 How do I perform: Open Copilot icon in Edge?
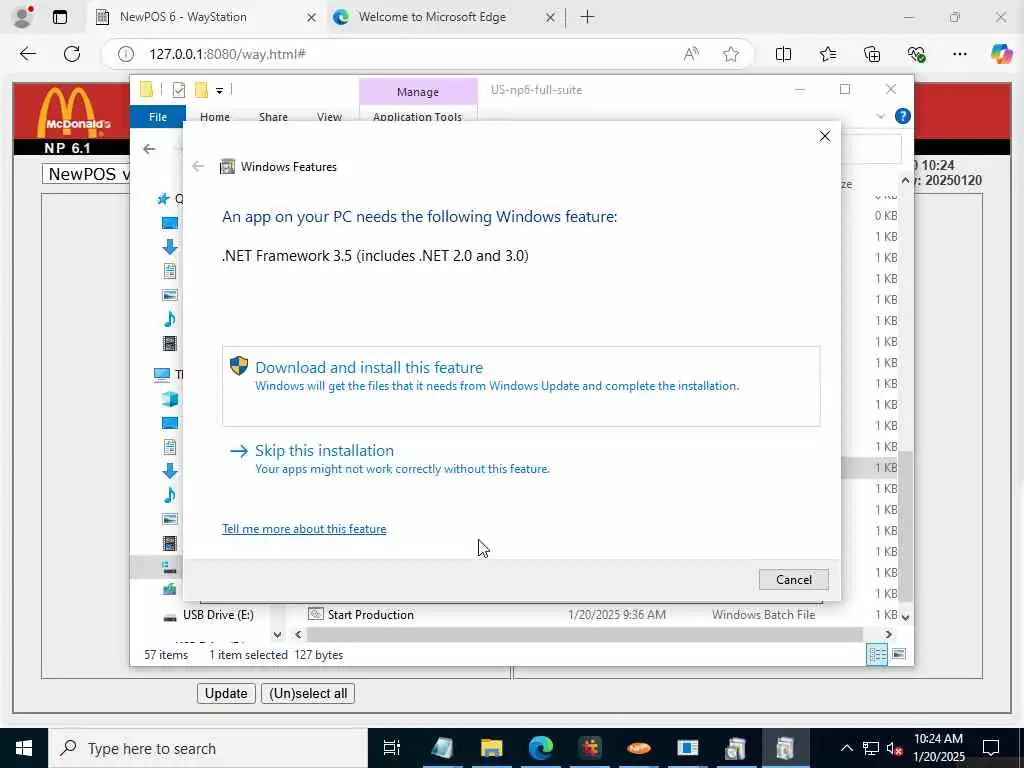(1001, 54)
